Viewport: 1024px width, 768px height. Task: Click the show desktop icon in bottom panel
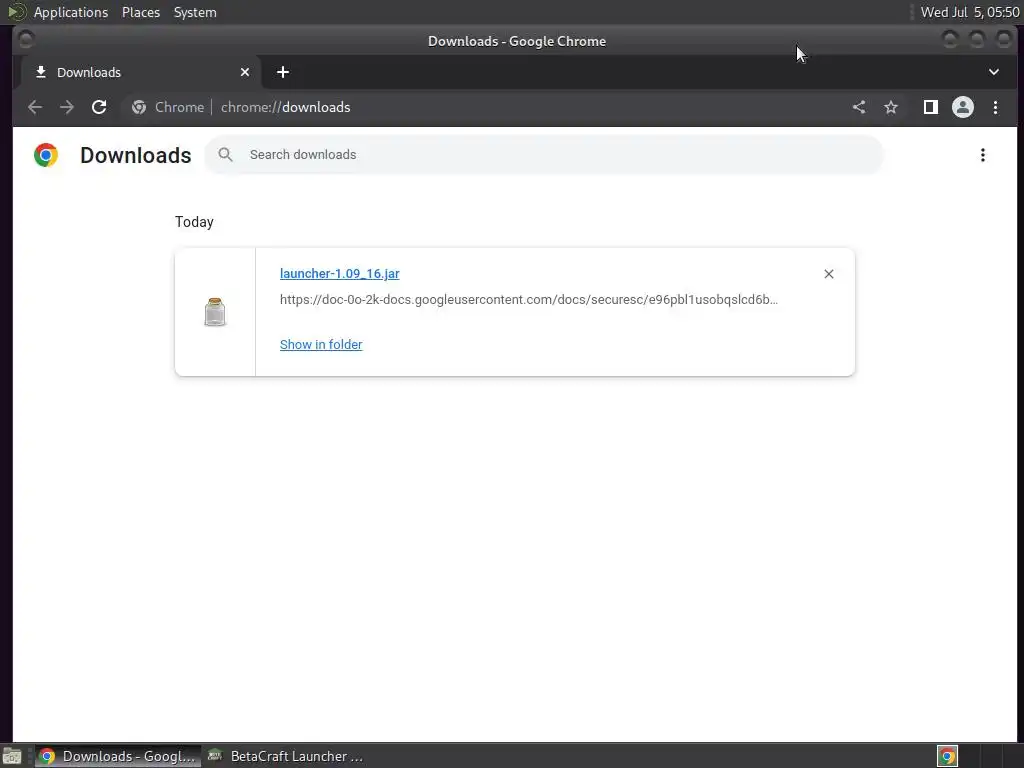pos(12,756)
